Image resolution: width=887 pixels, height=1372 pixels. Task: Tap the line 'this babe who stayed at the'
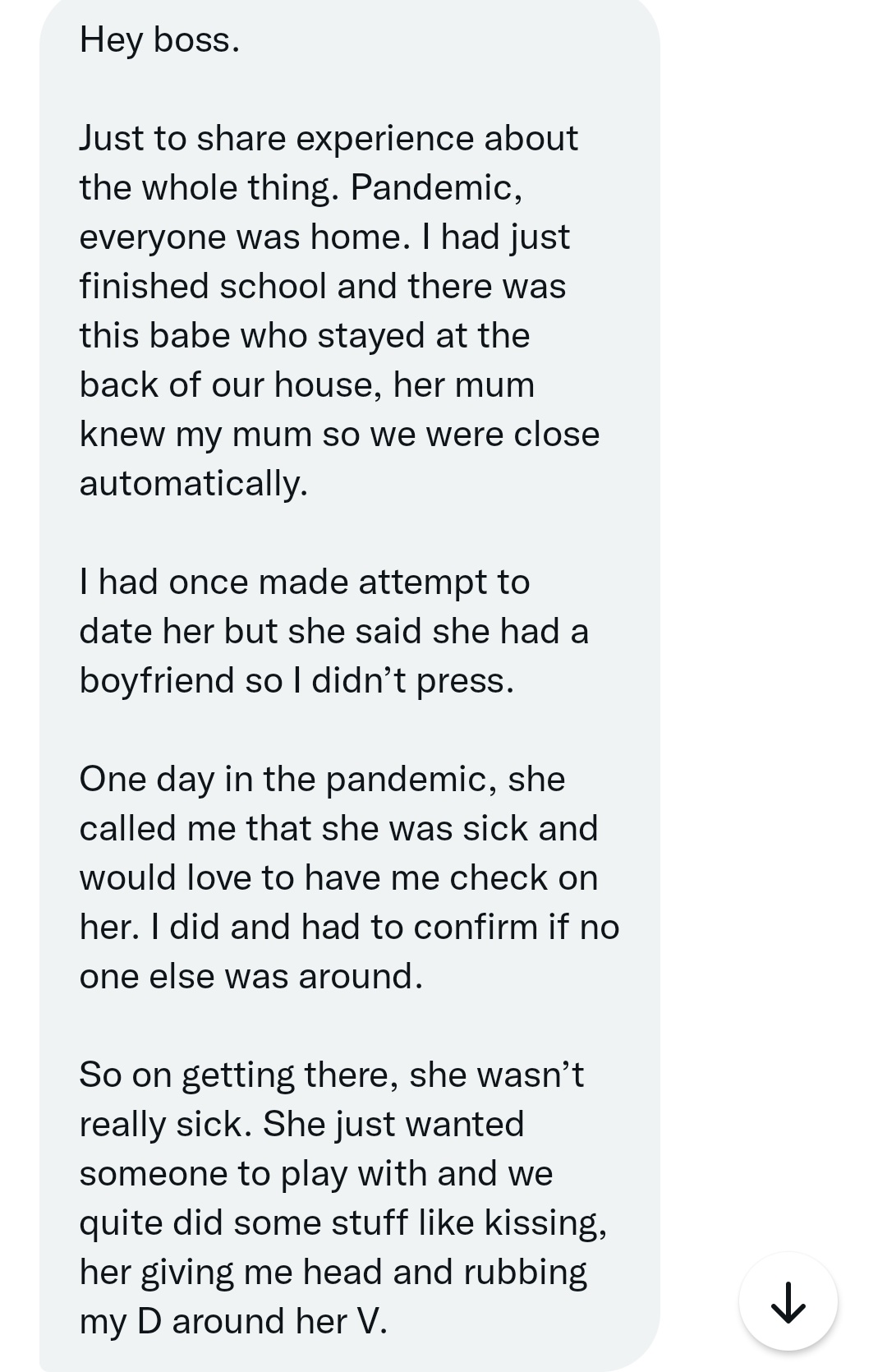point(305,335)
